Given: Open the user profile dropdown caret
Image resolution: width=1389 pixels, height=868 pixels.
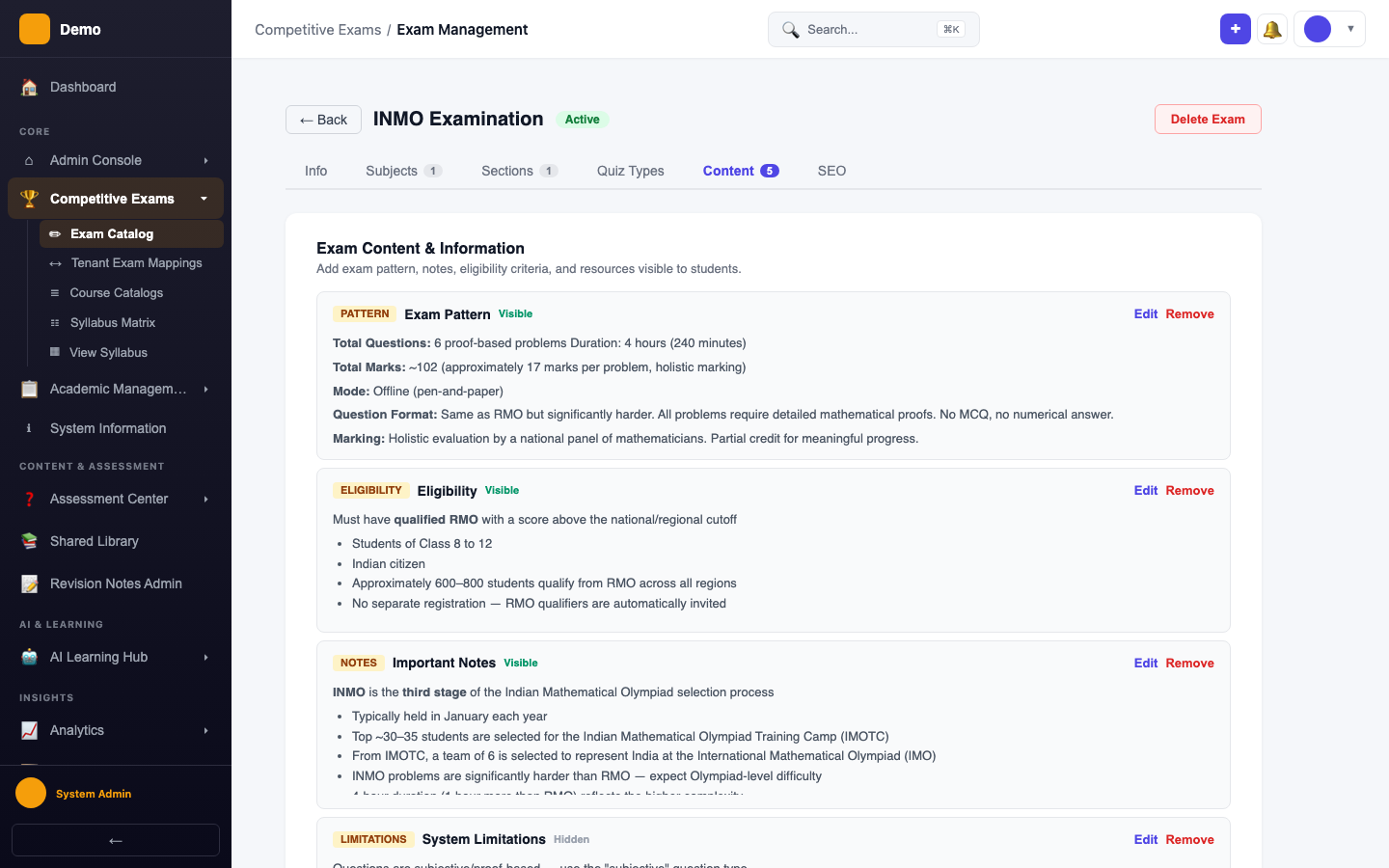Looking at the screenshot, I should click(x=1350, y=29).
